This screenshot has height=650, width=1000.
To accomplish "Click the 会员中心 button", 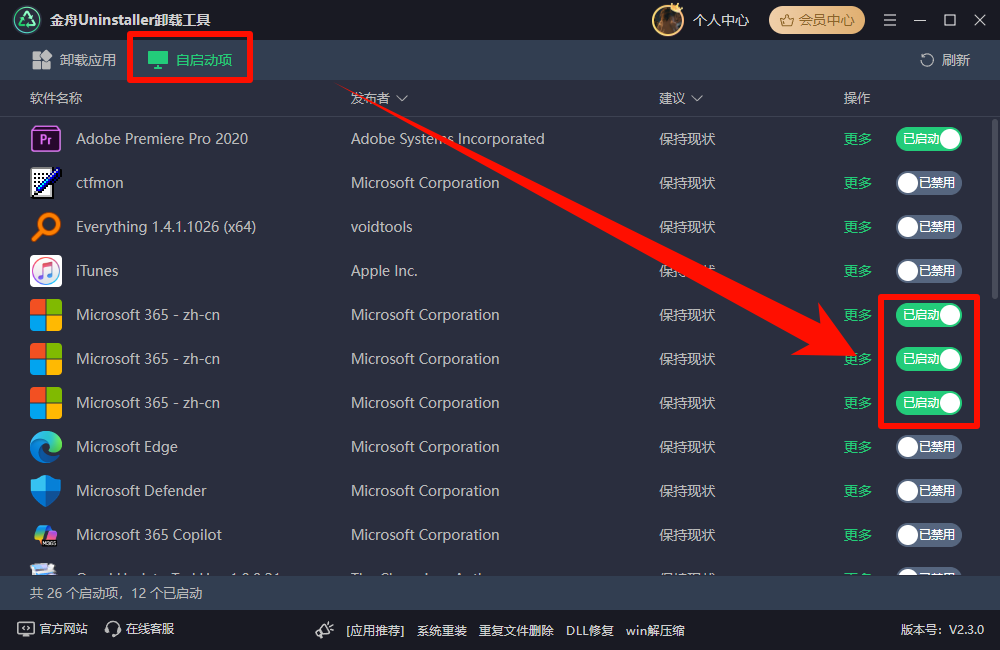I will (816, 19).
